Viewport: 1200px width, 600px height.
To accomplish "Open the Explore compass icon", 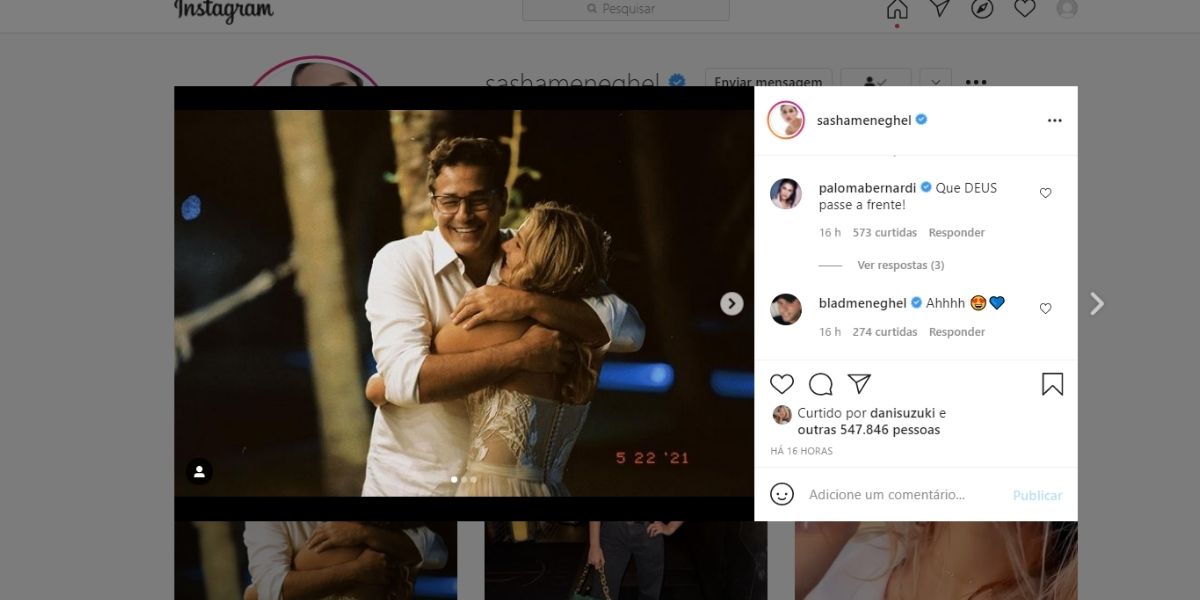I will click(982, 9).
